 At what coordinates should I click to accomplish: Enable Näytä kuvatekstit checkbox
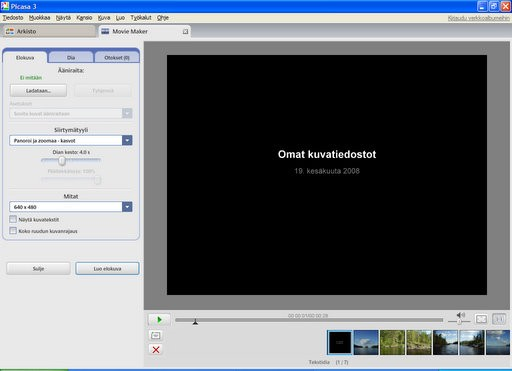(x=13, y=219)
